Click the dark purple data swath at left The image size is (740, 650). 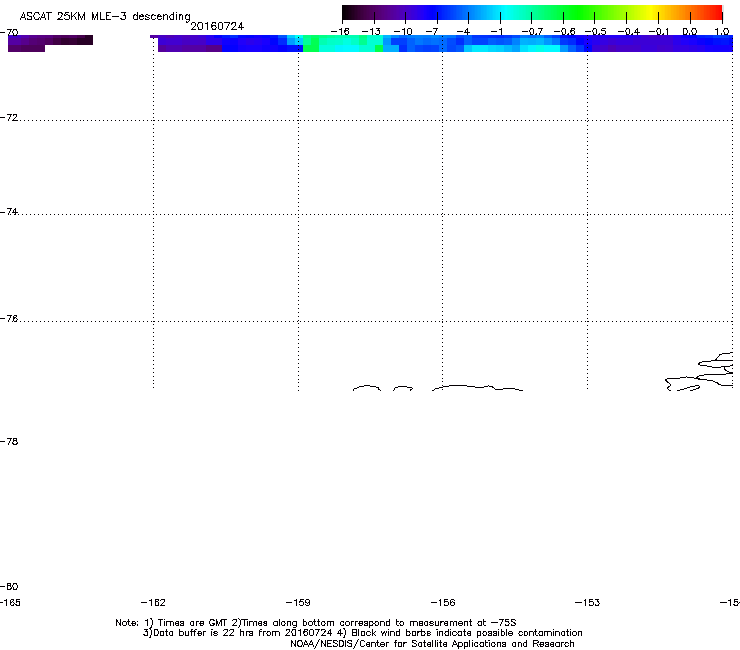click(50, 43)
